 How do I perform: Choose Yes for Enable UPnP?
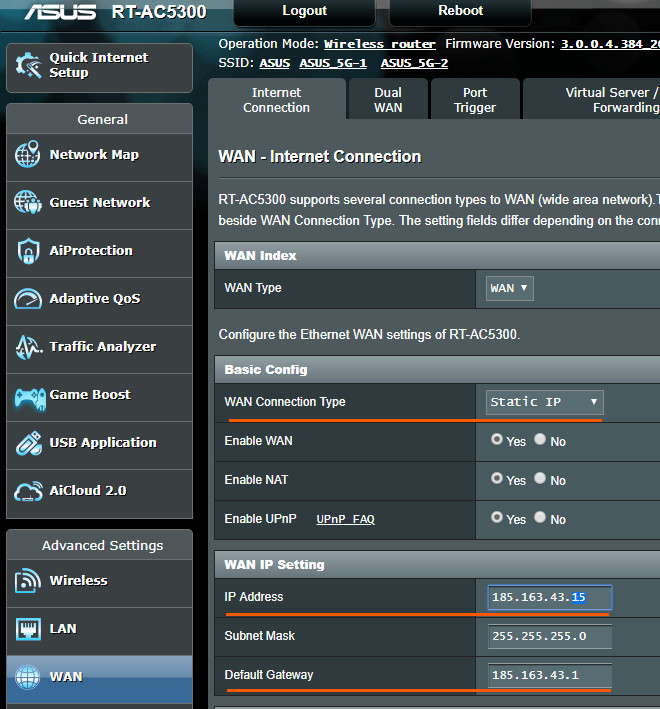[x=497, y=518]
